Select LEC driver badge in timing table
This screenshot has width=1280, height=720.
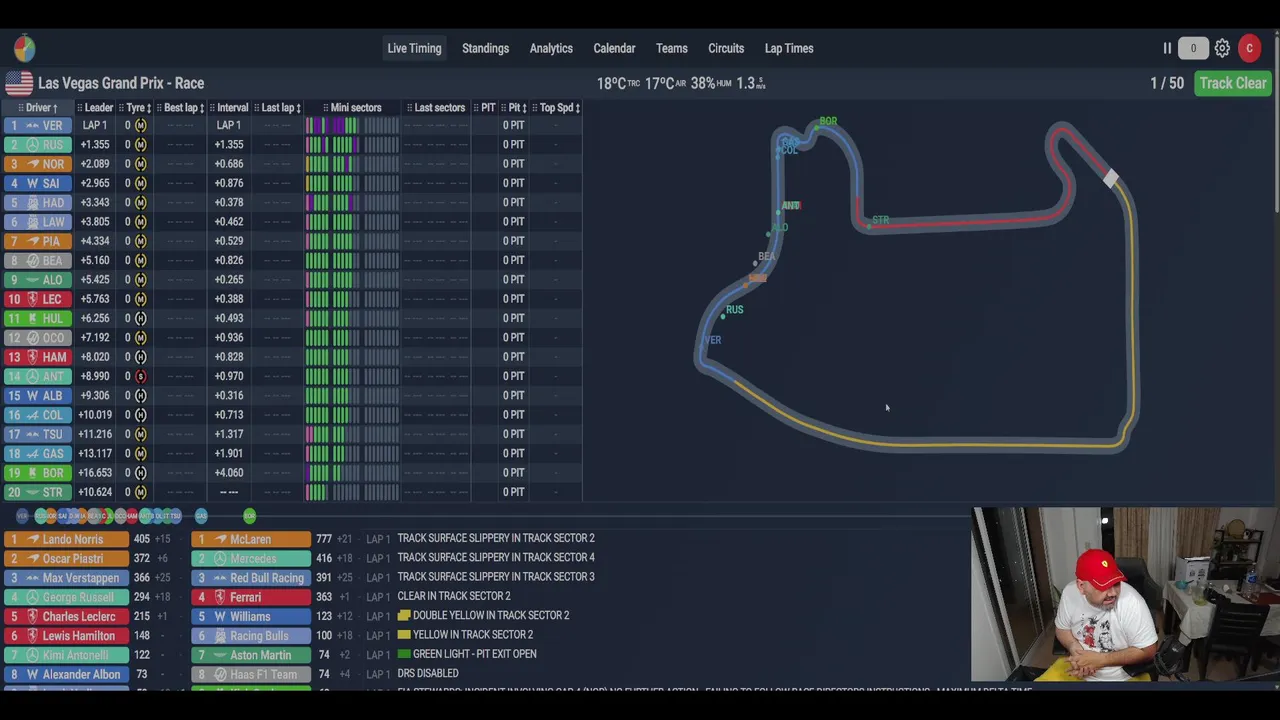(37, 299)
